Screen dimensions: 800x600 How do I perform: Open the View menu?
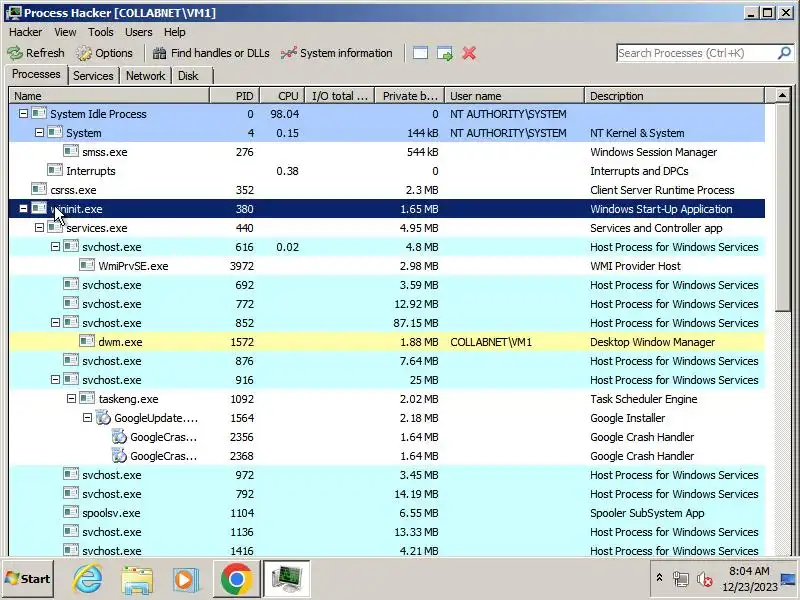[x=65, y=32]
